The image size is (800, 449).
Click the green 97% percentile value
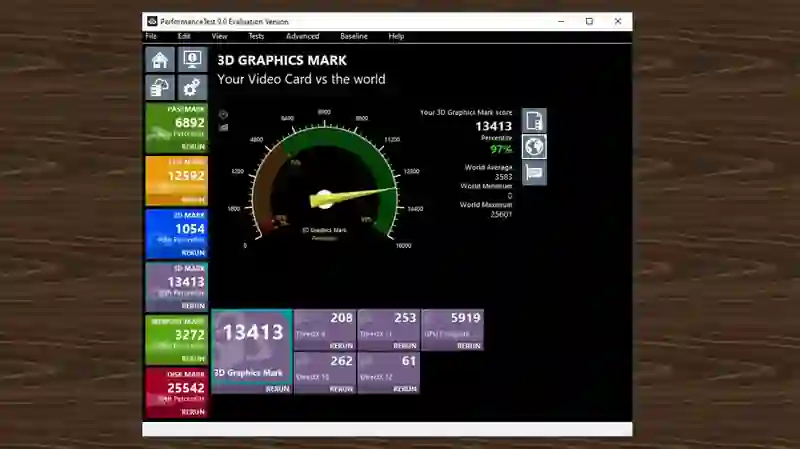click(x=501, y=149)
